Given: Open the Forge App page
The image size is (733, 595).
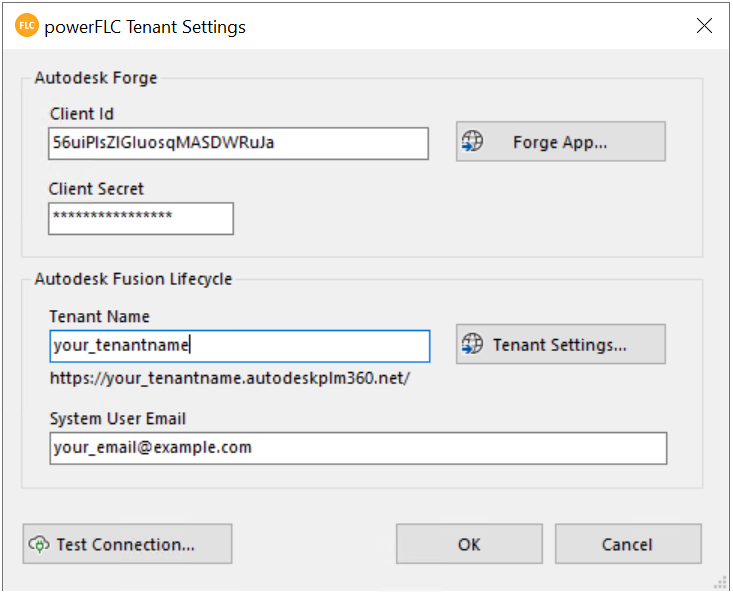Looking at the screenshot, I should click(x=560, y=143).
